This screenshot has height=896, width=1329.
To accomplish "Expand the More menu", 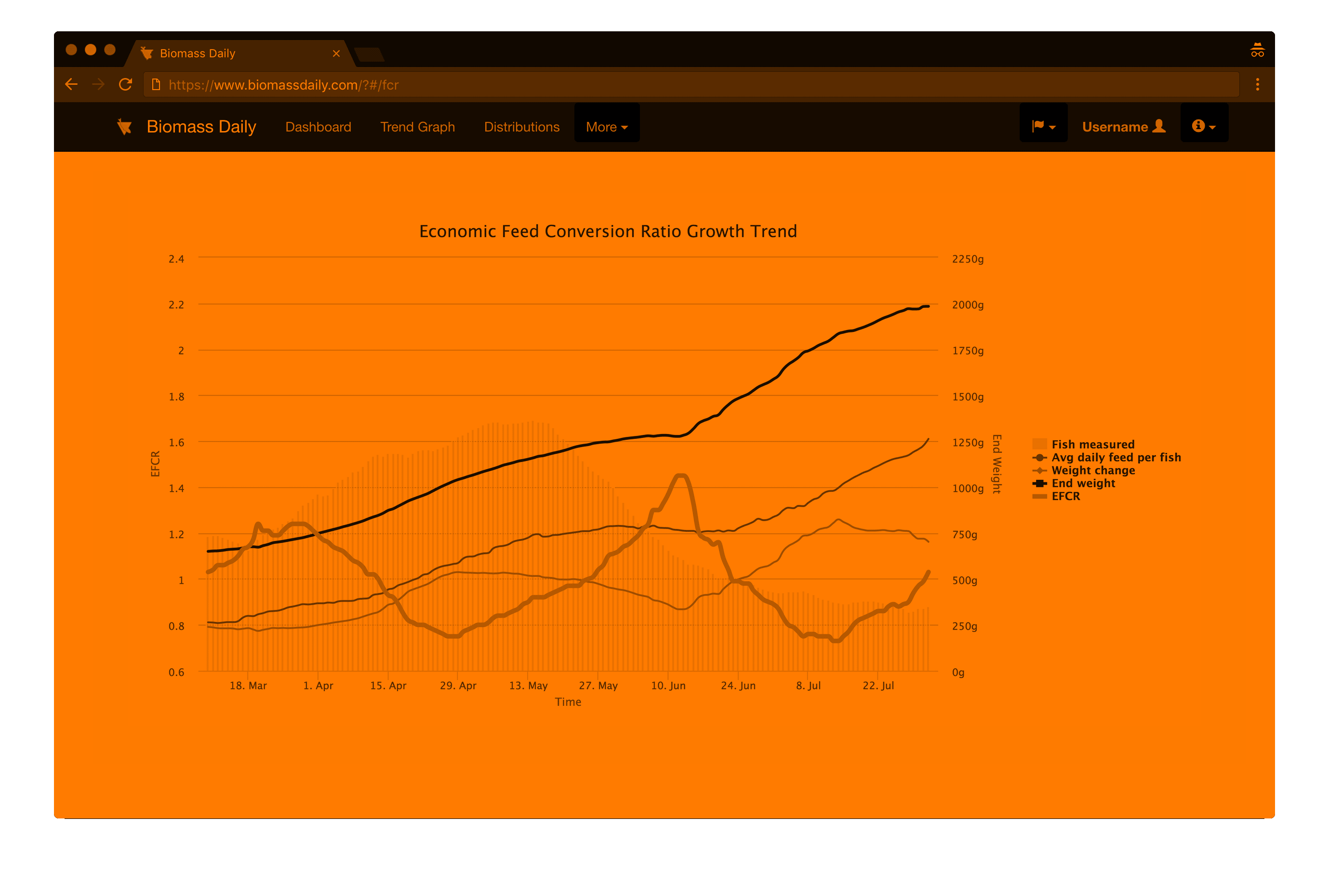I will (607, 123).
